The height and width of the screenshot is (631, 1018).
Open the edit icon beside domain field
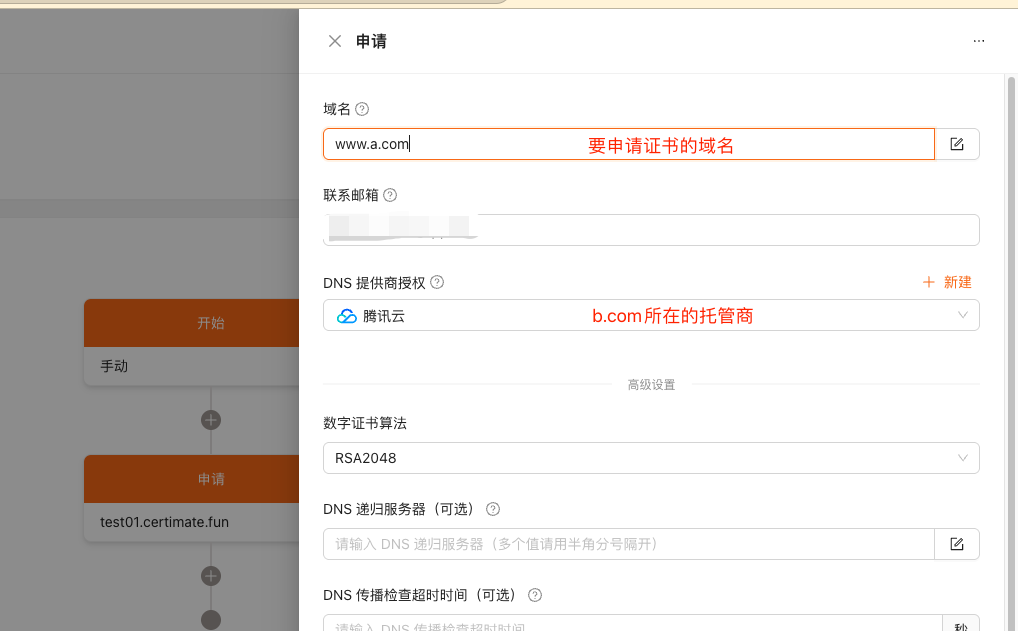point(957,144)
